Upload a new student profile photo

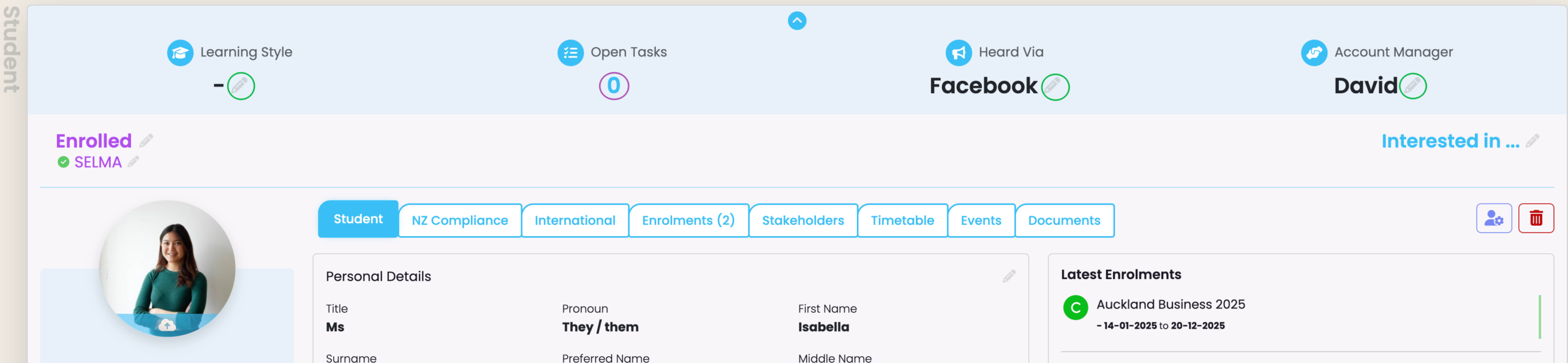coord(167,325)
